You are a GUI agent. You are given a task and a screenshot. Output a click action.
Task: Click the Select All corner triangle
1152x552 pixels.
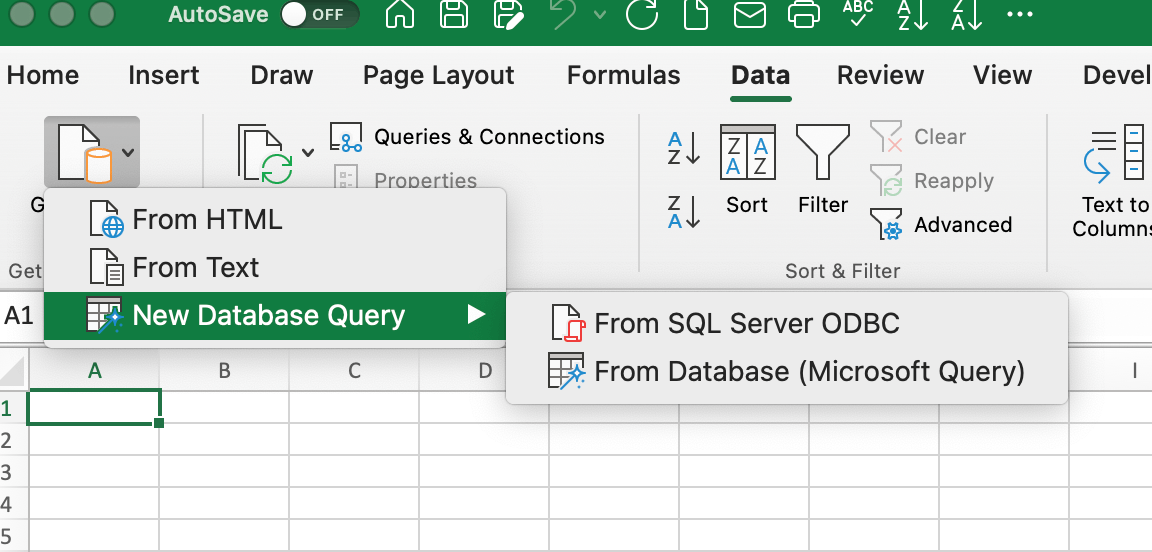(x=13, y=371)
